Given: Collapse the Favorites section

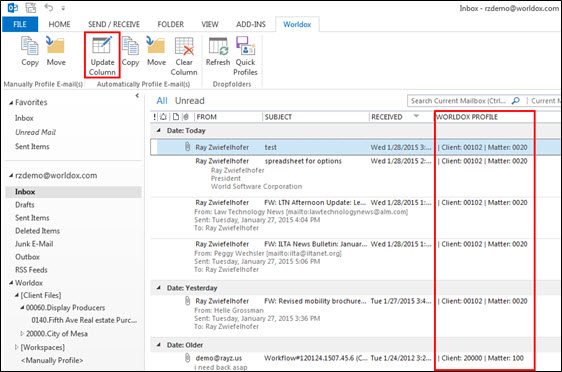Looking at the screenshot, I should tap(11, 103).
